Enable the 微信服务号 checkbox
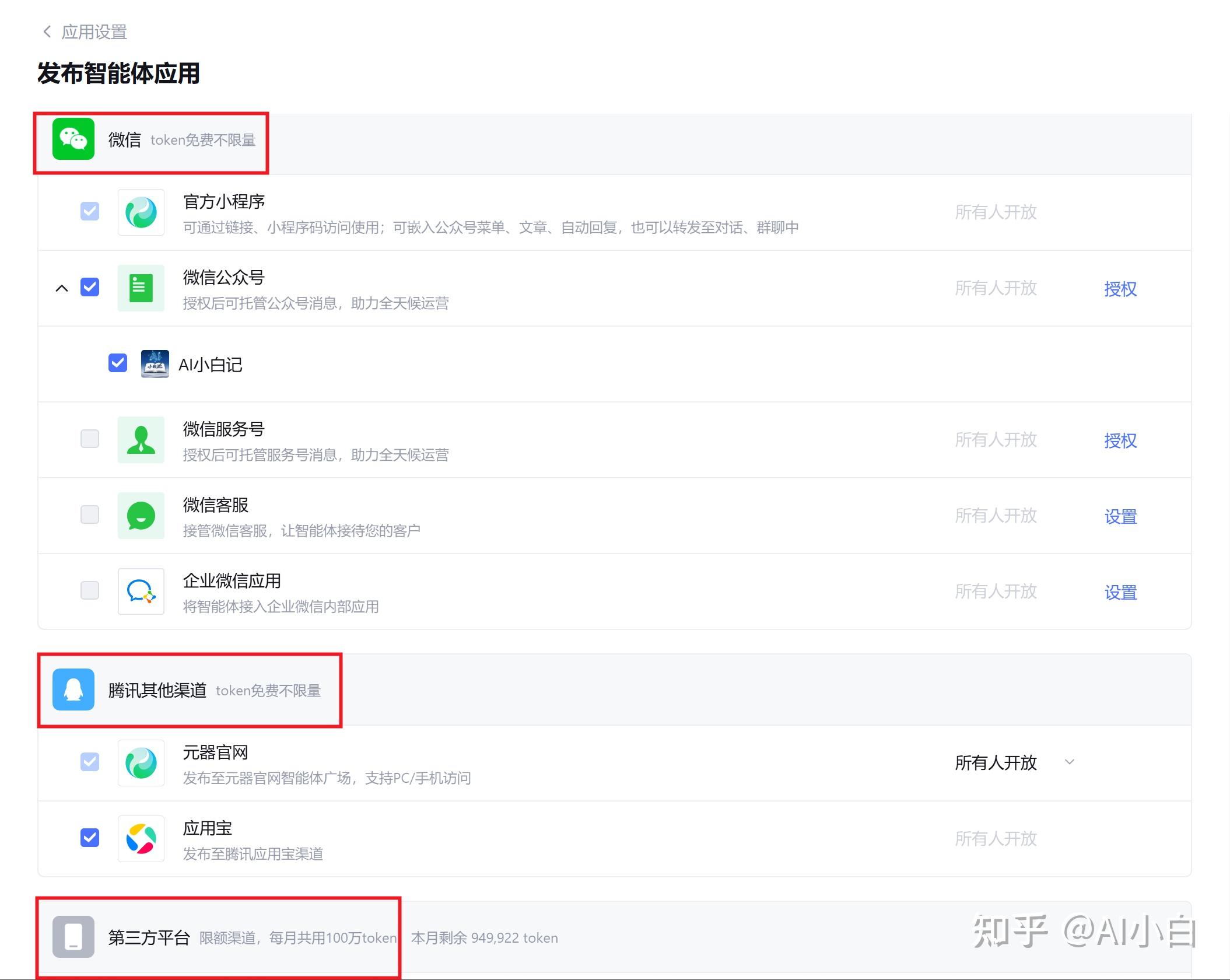The height and width of the screenshot is (980, 1230). [90, 439]
